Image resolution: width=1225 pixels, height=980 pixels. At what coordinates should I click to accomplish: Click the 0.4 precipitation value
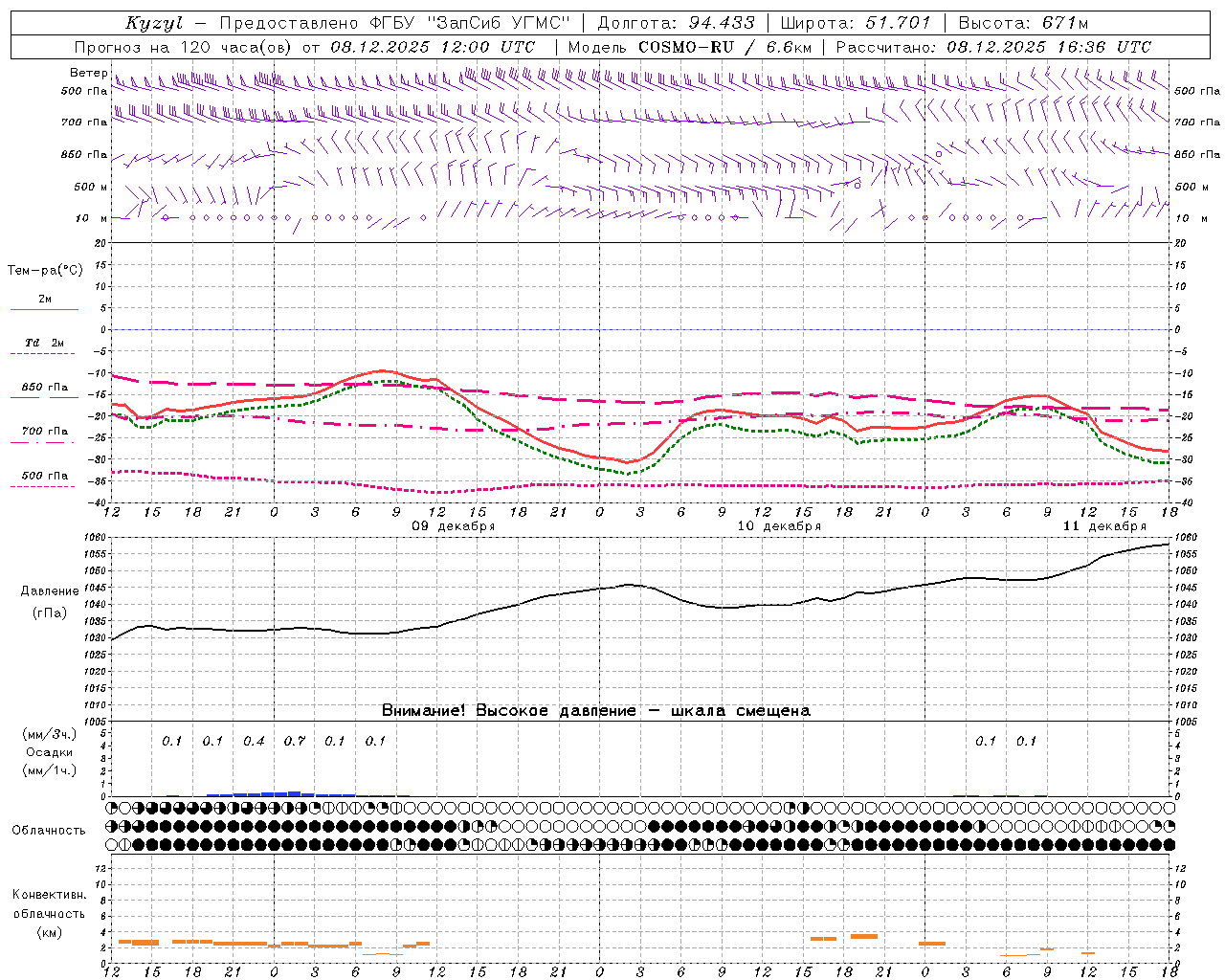(x=254, y=741)
